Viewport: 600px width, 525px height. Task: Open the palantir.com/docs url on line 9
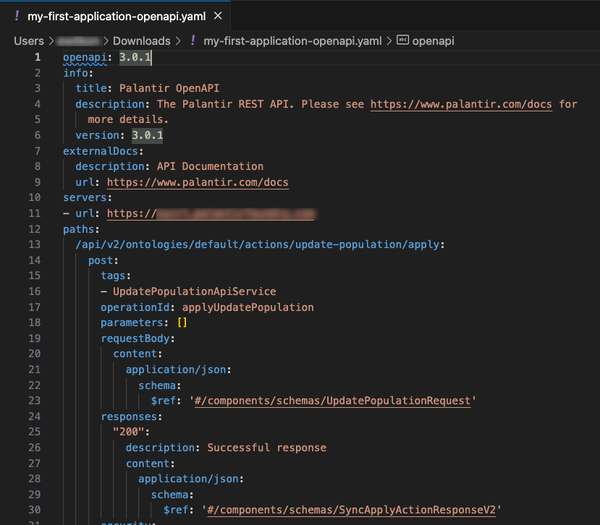pyautogui.click(x=197, y=182)
